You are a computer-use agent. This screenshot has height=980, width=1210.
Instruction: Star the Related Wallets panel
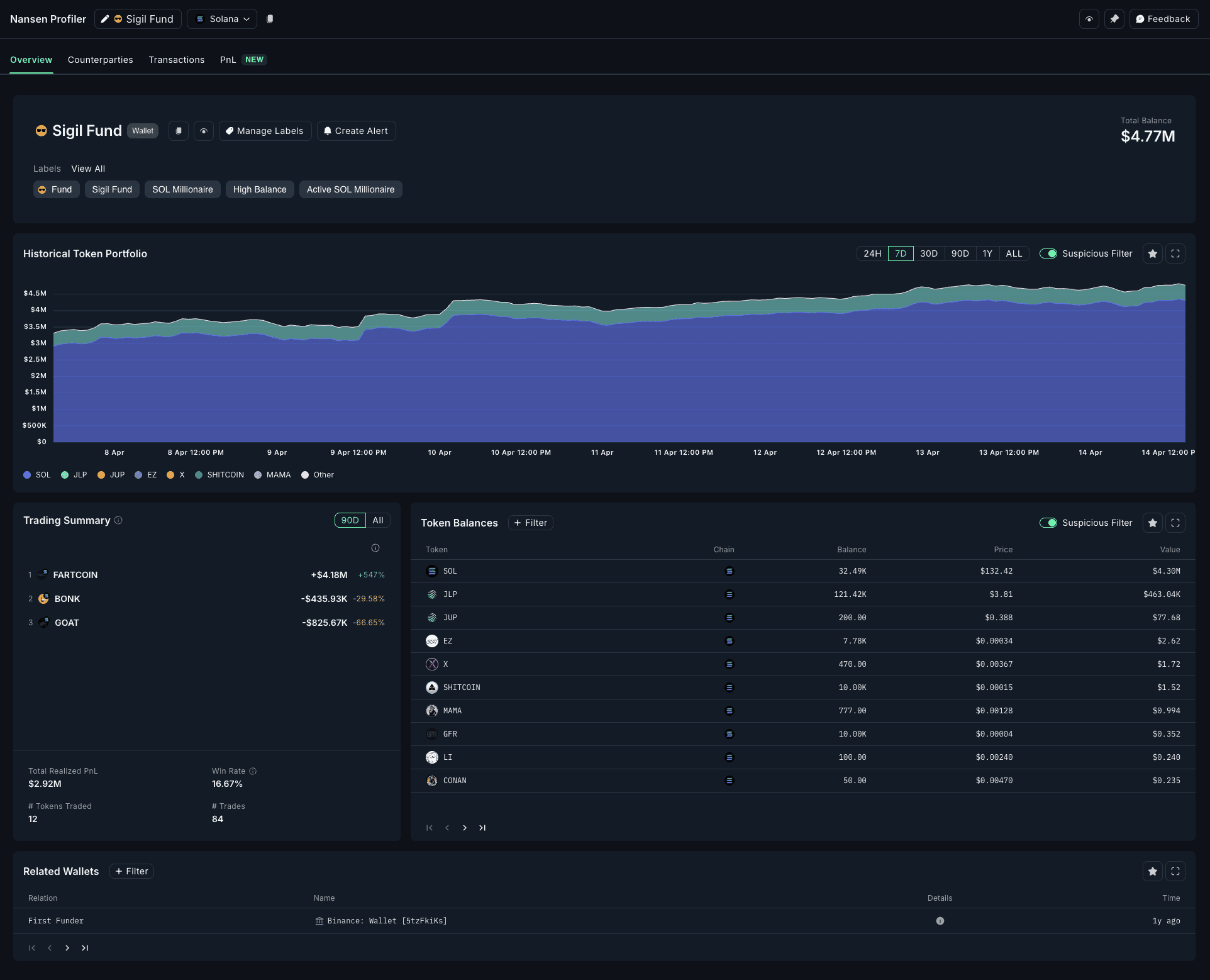coord(1152,871)
